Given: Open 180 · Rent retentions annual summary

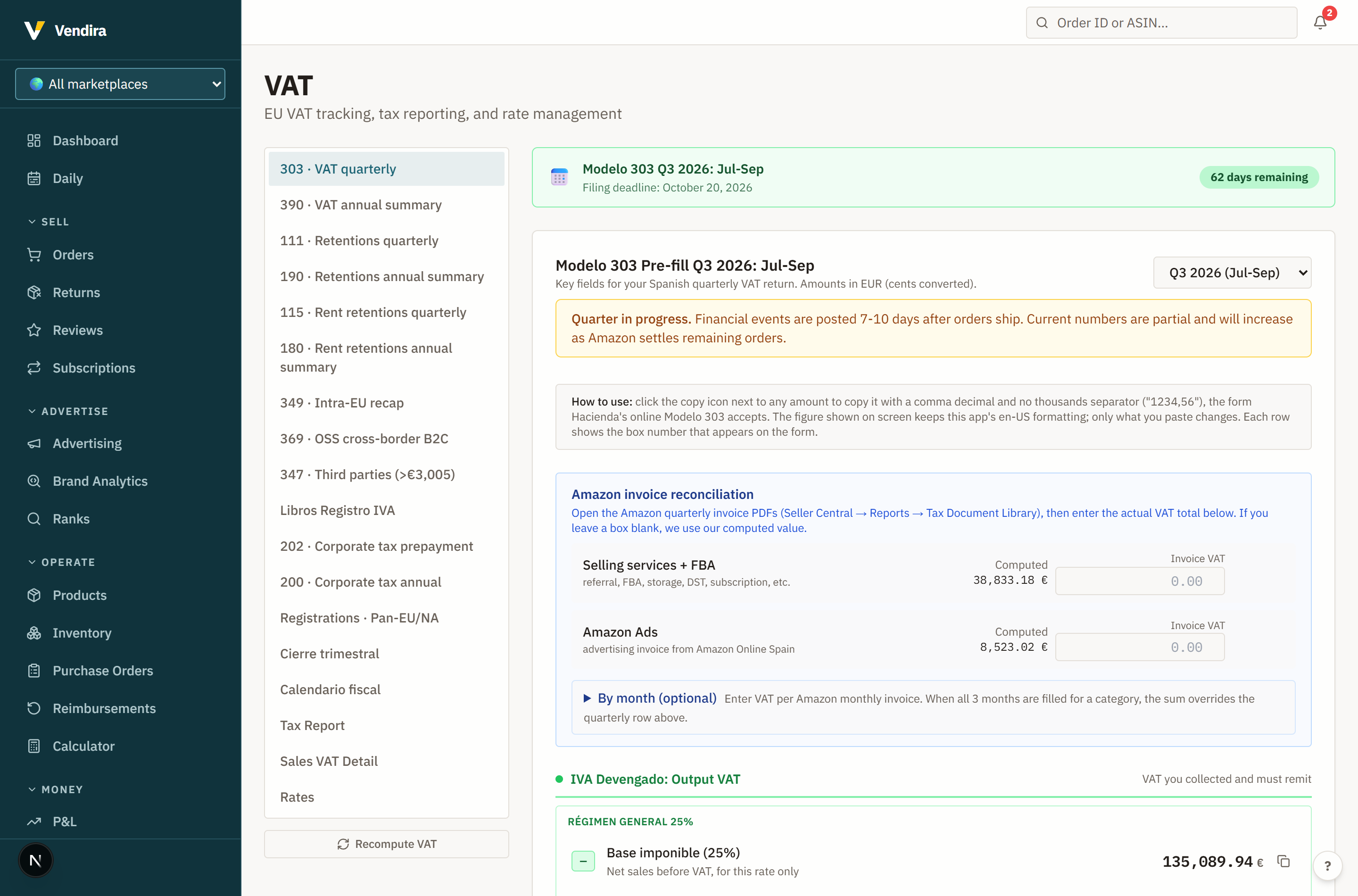Looking at the screenshot, I should click(387, 358).
